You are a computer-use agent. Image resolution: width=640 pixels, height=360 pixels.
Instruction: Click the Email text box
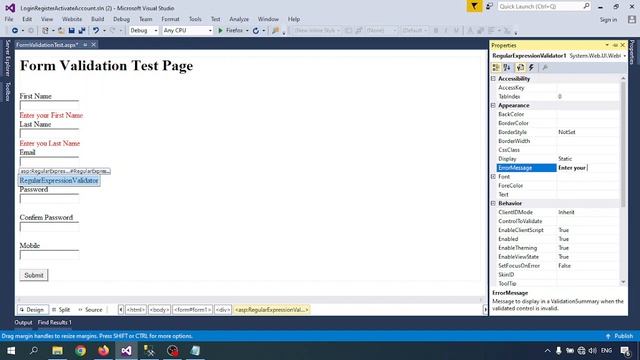(49, 161)
